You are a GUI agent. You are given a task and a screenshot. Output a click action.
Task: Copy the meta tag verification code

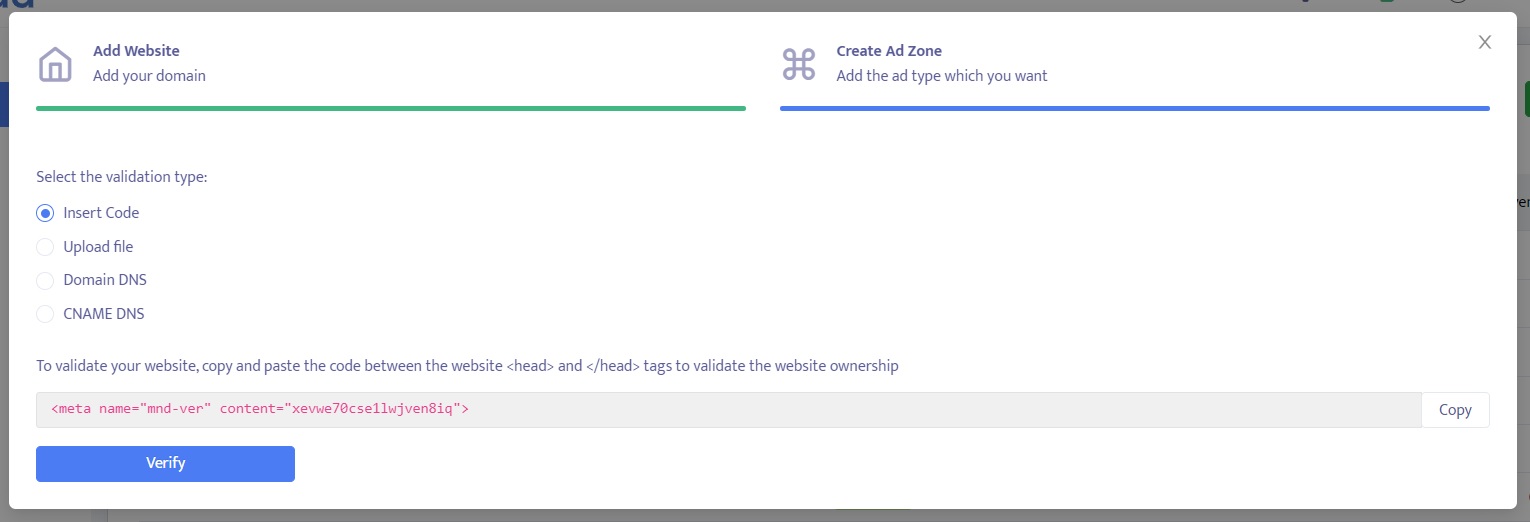[x=1455, y=410]
